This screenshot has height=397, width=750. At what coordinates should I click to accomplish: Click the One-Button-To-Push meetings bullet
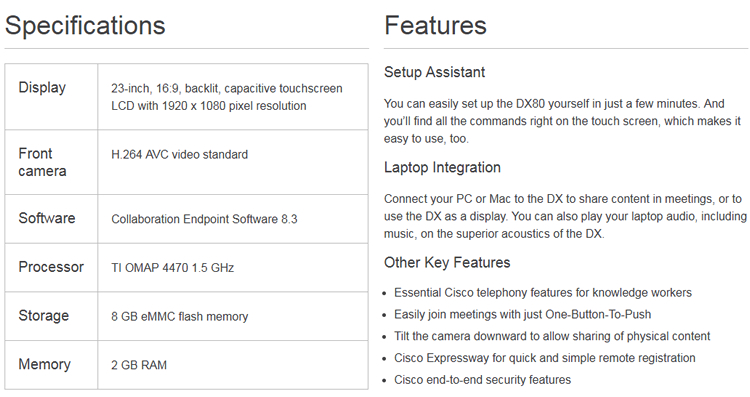(x=522, y=315)
